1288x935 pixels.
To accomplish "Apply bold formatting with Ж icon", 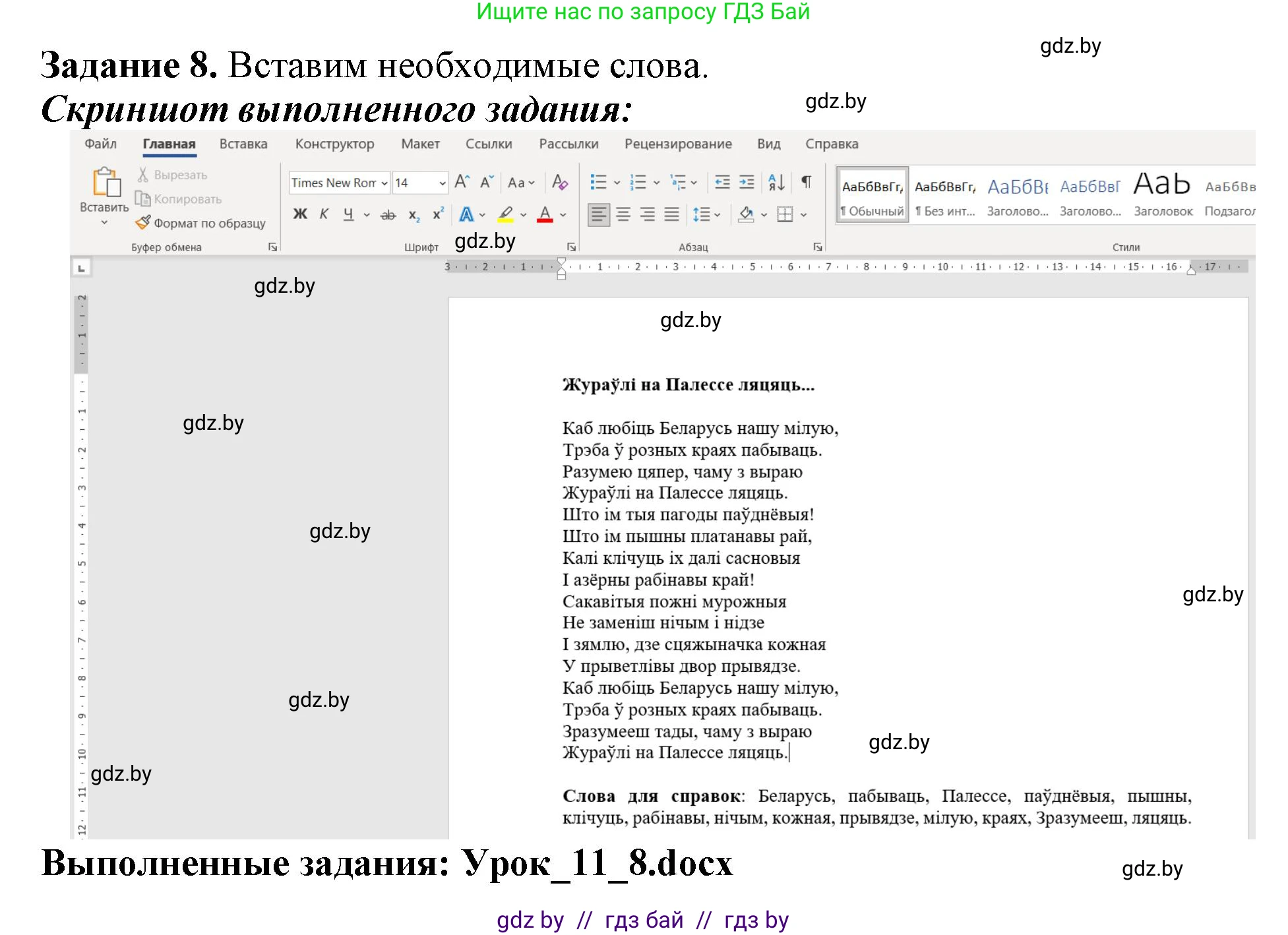I will point(301,214).
